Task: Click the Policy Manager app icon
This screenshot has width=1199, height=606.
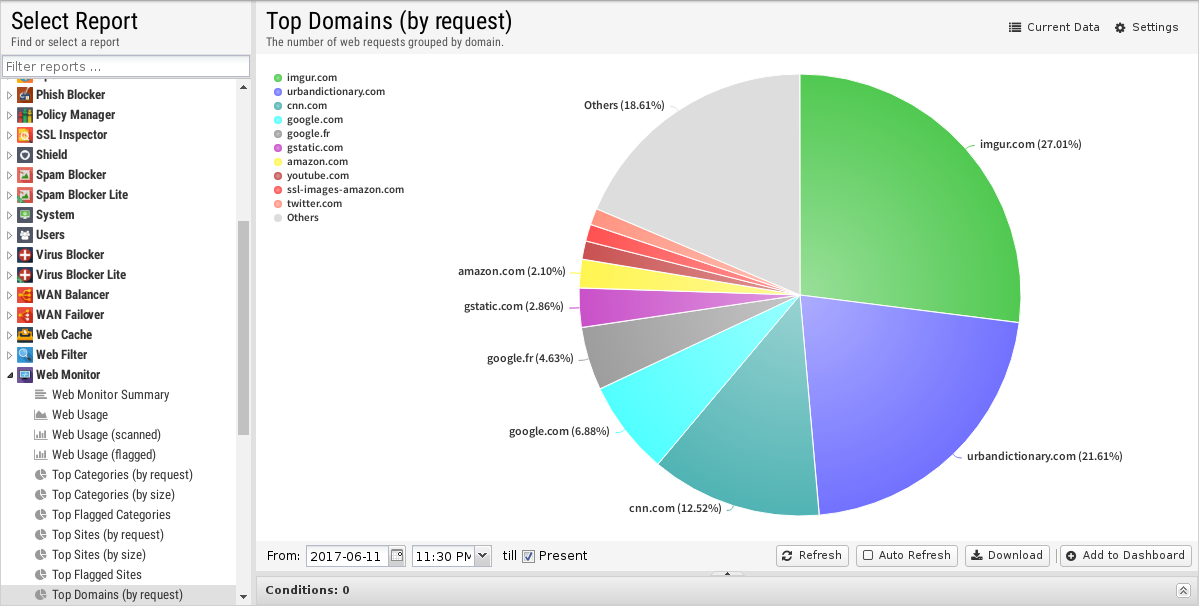Action: click(x=25, y=115)
